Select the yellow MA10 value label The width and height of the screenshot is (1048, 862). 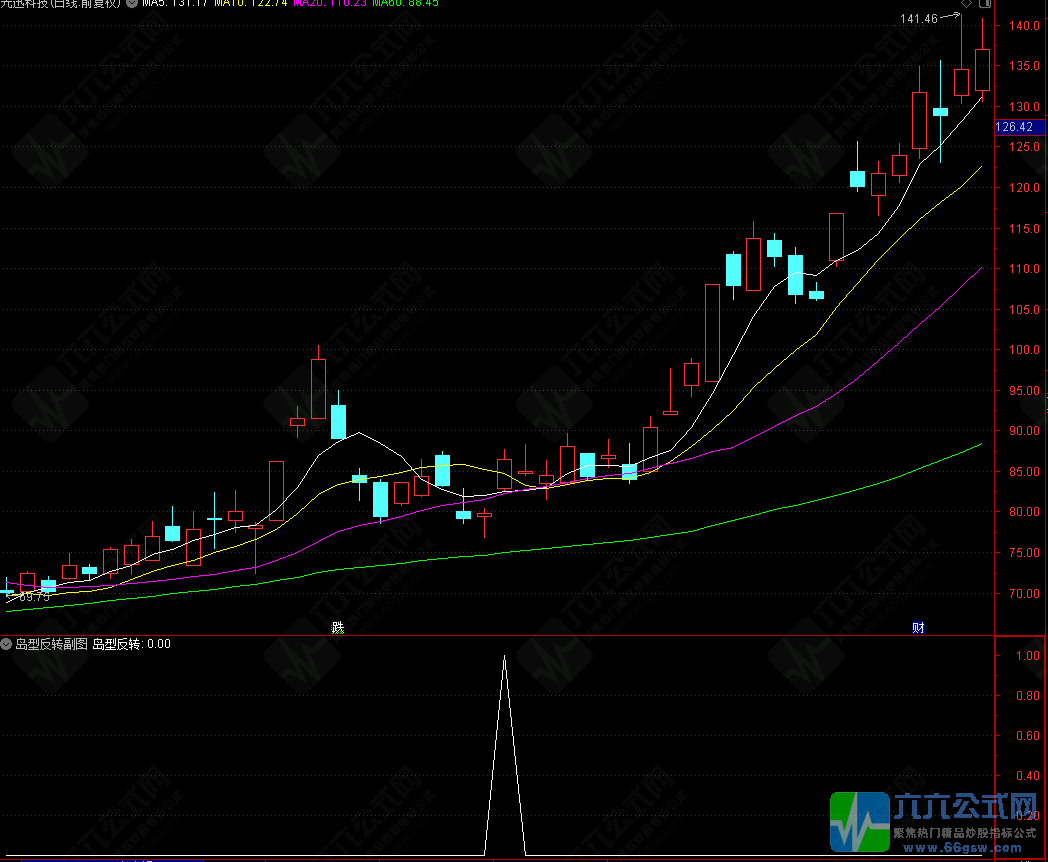tap(251, 3)
